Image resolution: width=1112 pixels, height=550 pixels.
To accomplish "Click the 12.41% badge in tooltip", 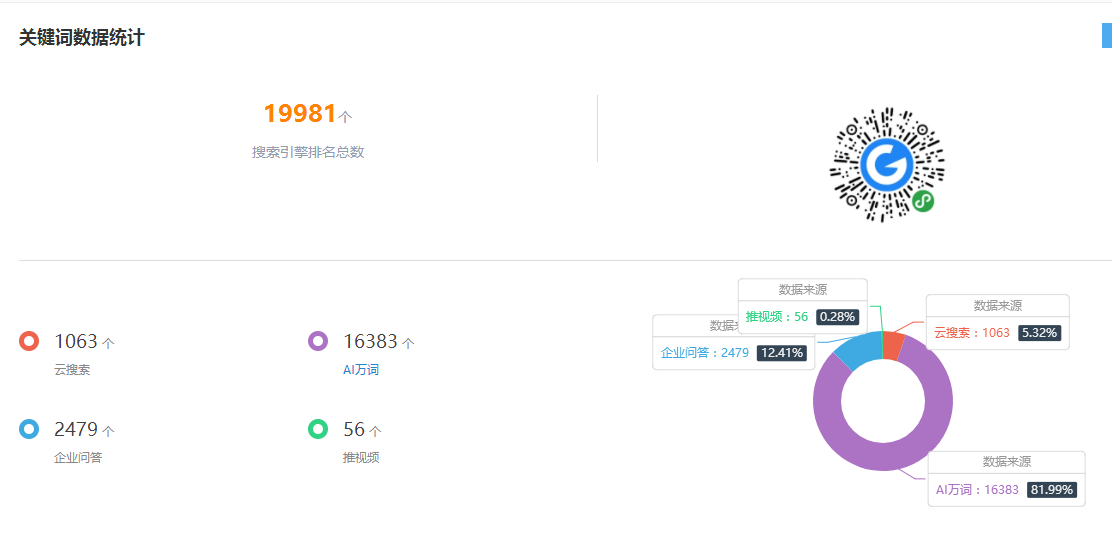I will pos(782,352).
